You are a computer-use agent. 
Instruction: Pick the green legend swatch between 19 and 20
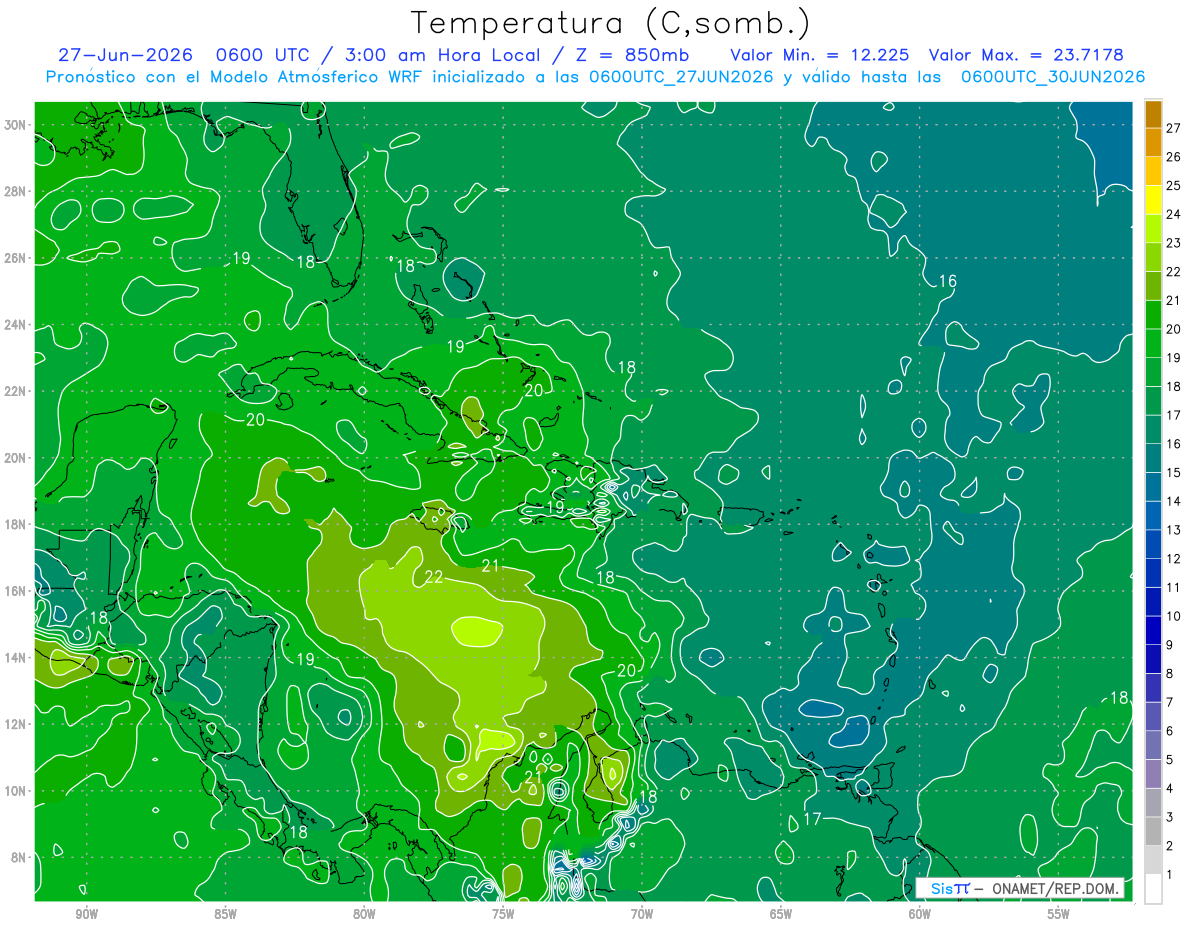[1153, 343]
